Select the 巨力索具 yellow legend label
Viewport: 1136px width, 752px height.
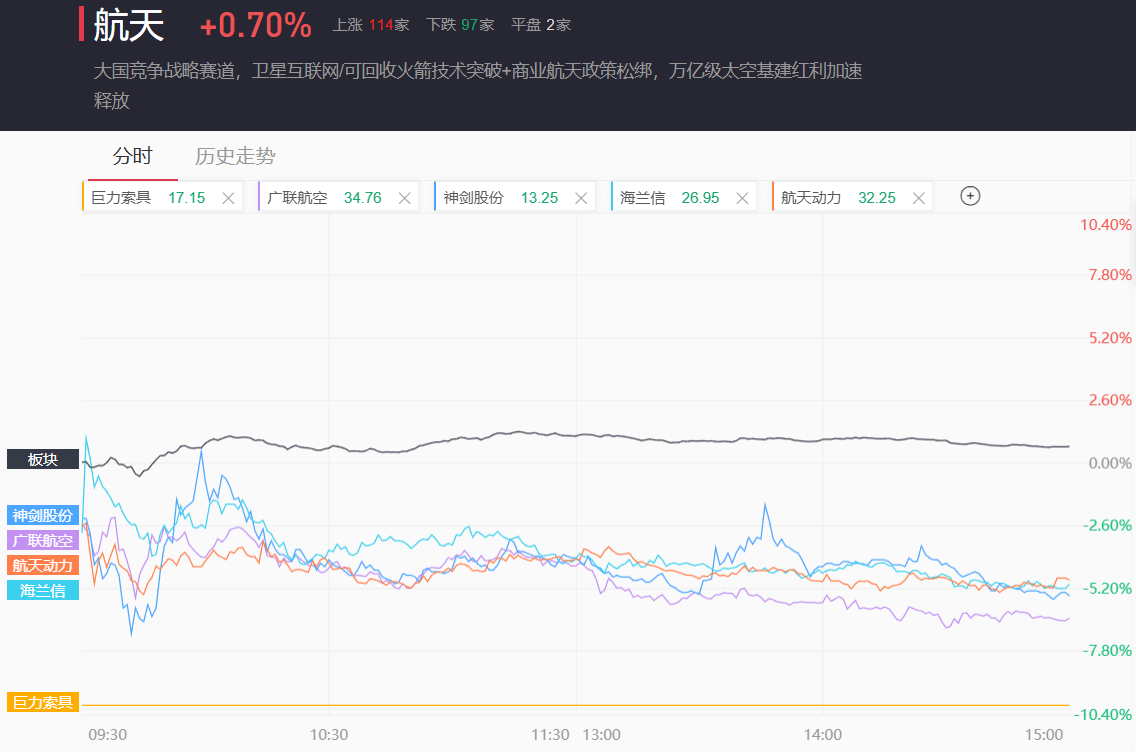[x=42, y=702]
